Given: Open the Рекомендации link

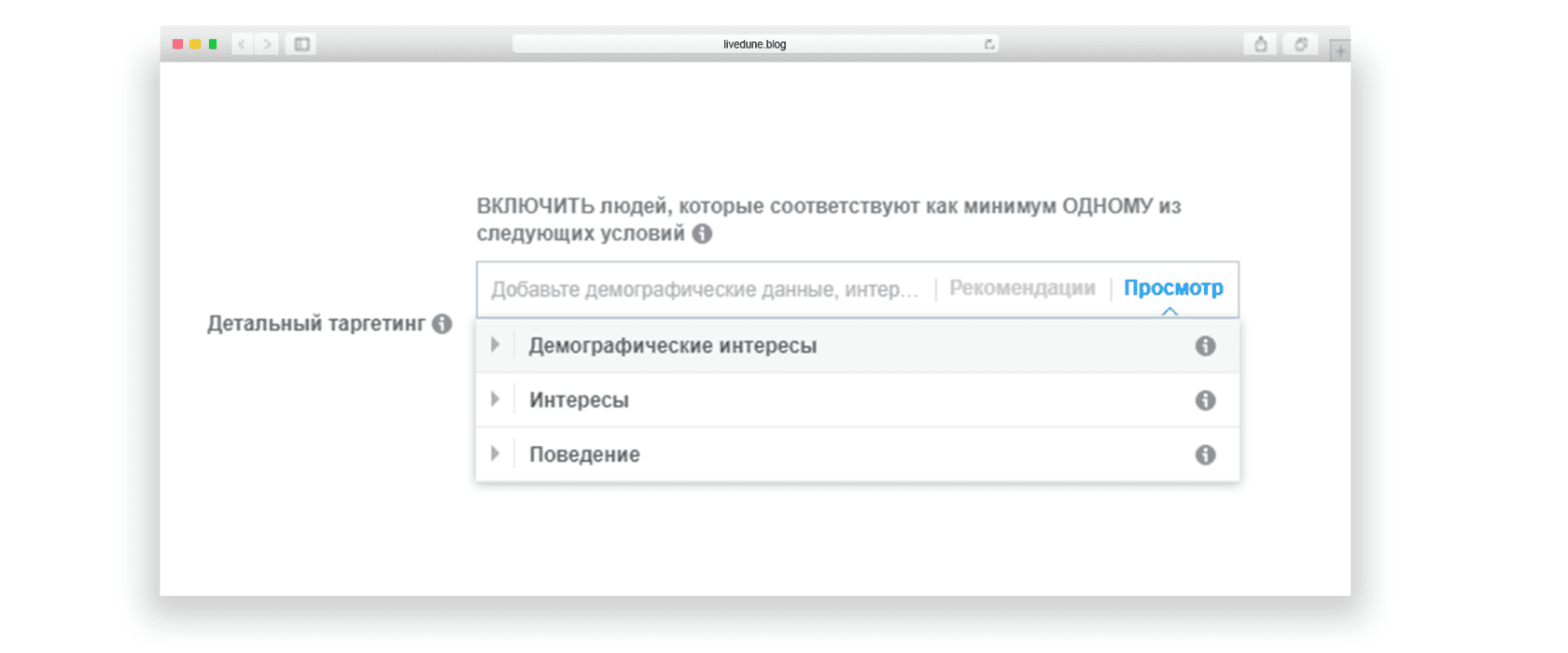Looking at the screenshot, I should click(1022, 288).
